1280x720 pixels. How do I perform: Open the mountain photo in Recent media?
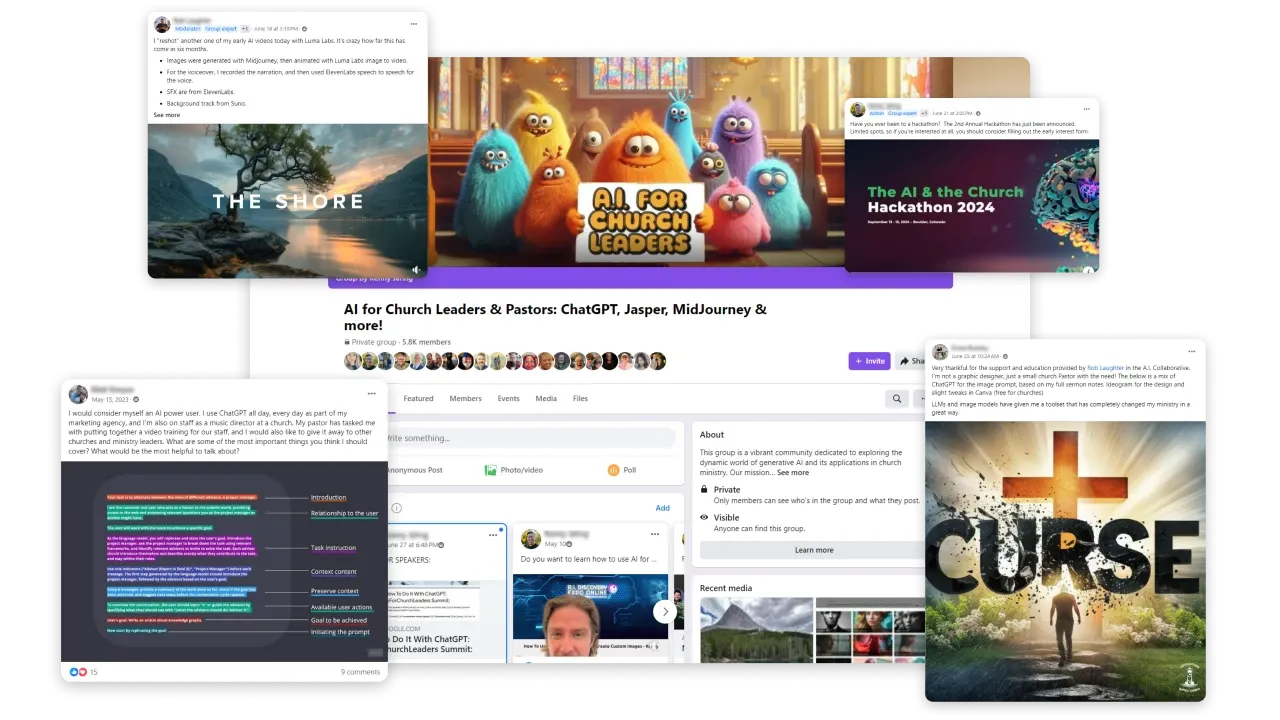pos(756,630)
